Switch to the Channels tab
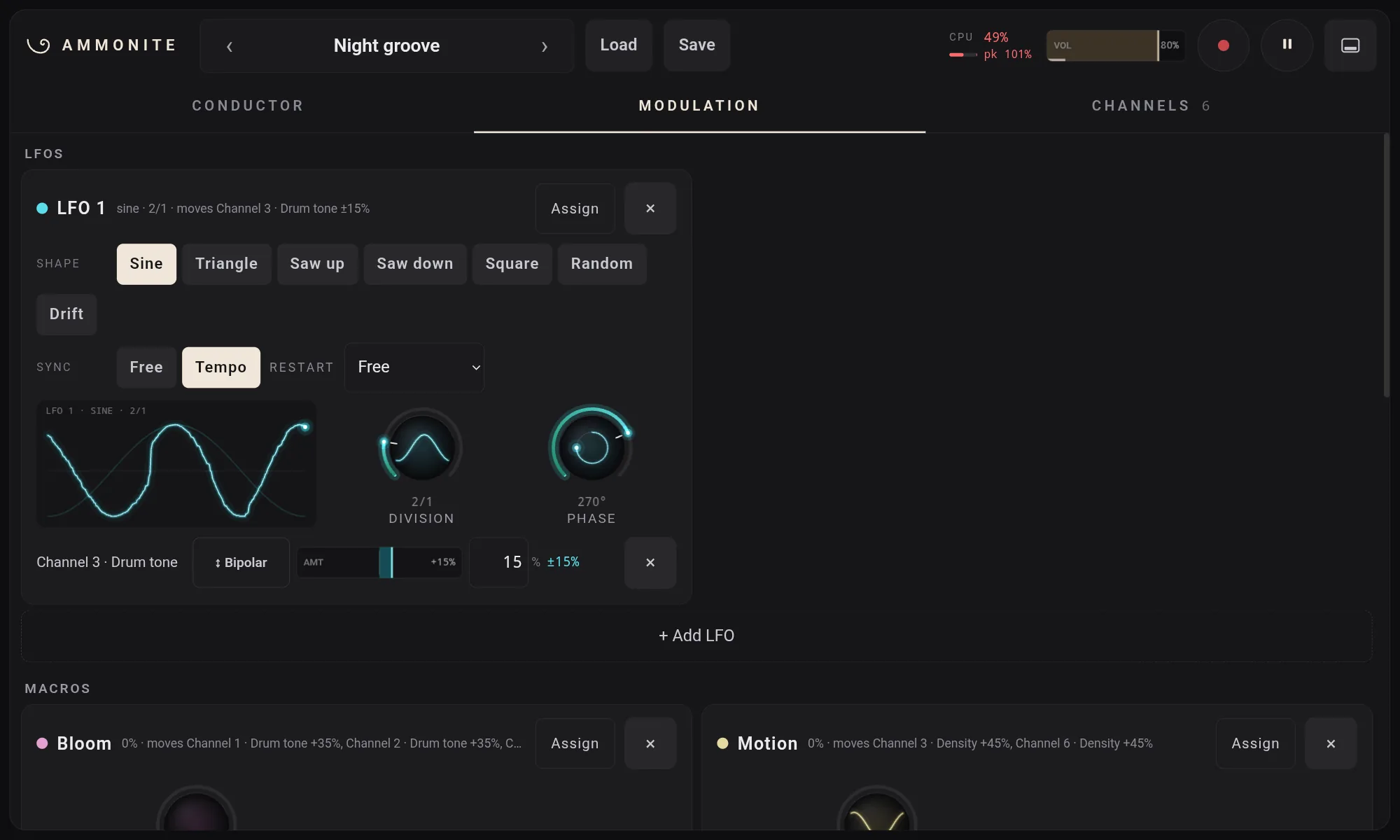The height and width of the screenshot is (840, 1400). coord(1151,106)
